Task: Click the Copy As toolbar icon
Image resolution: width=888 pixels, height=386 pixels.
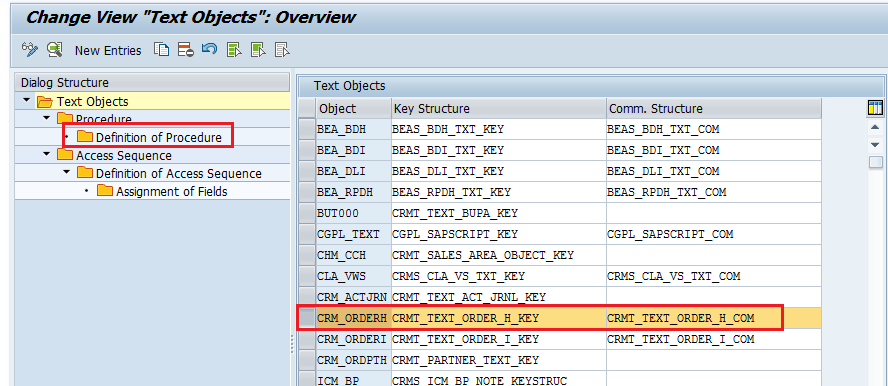Action: coord(161,50)
